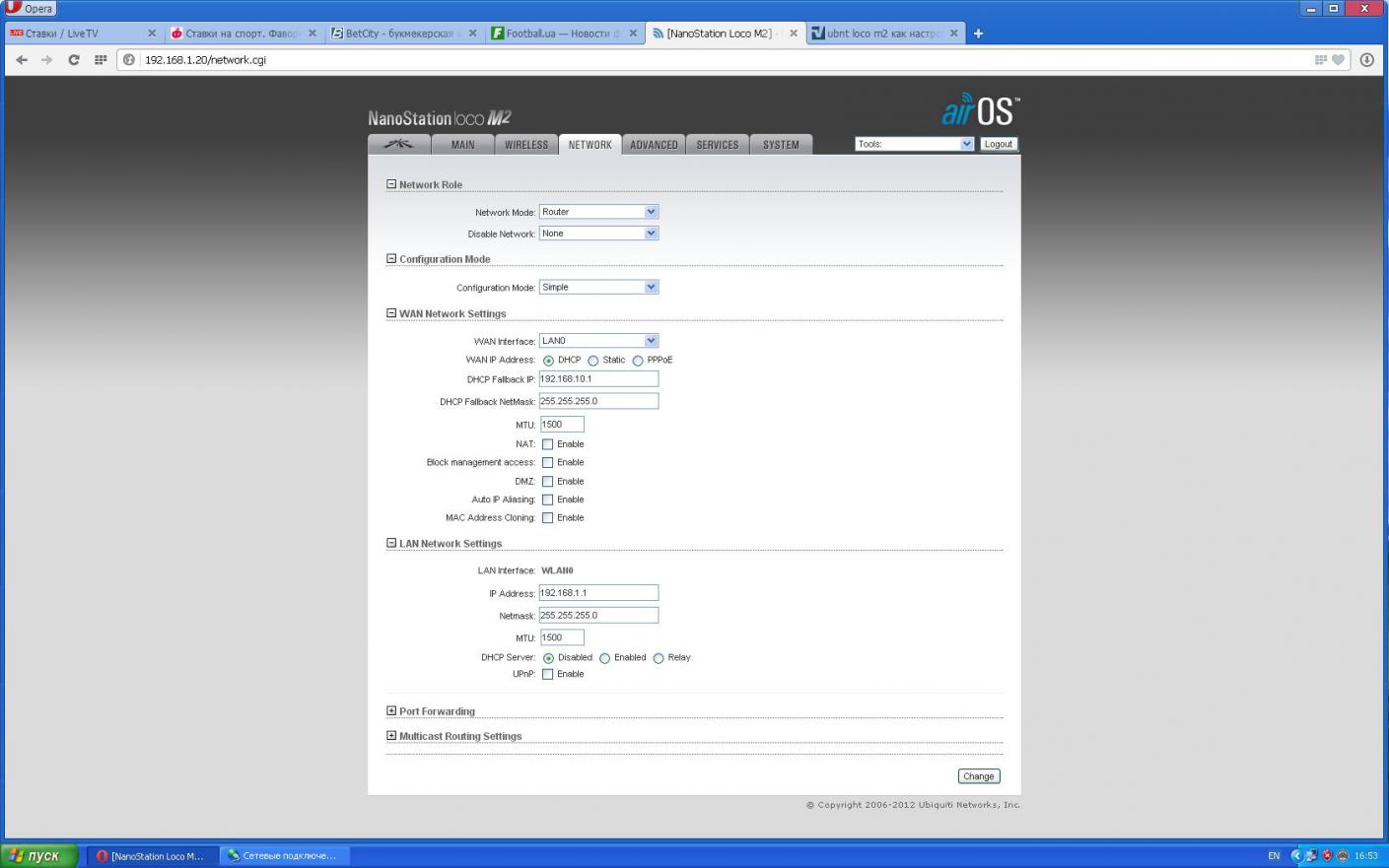Open a new tab with the plus icon
This screenshot has height=868, width=1389.
(x=978, y=33)
